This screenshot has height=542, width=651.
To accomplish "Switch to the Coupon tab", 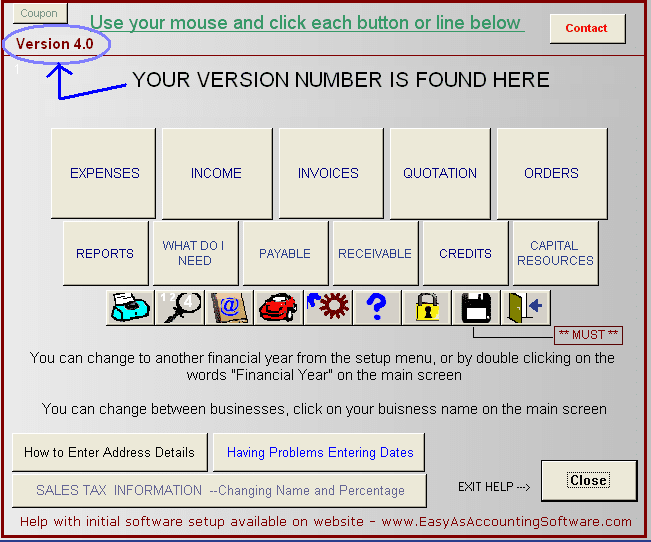I will [x=39, y=14].
